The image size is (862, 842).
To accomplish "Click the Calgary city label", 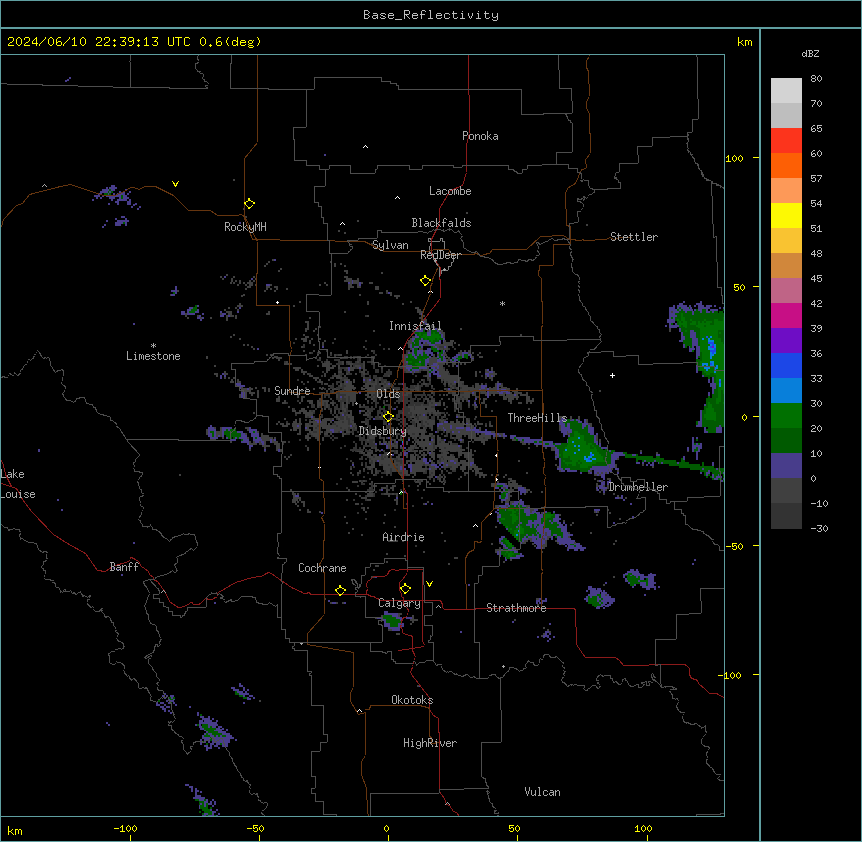I will (399, 603).
